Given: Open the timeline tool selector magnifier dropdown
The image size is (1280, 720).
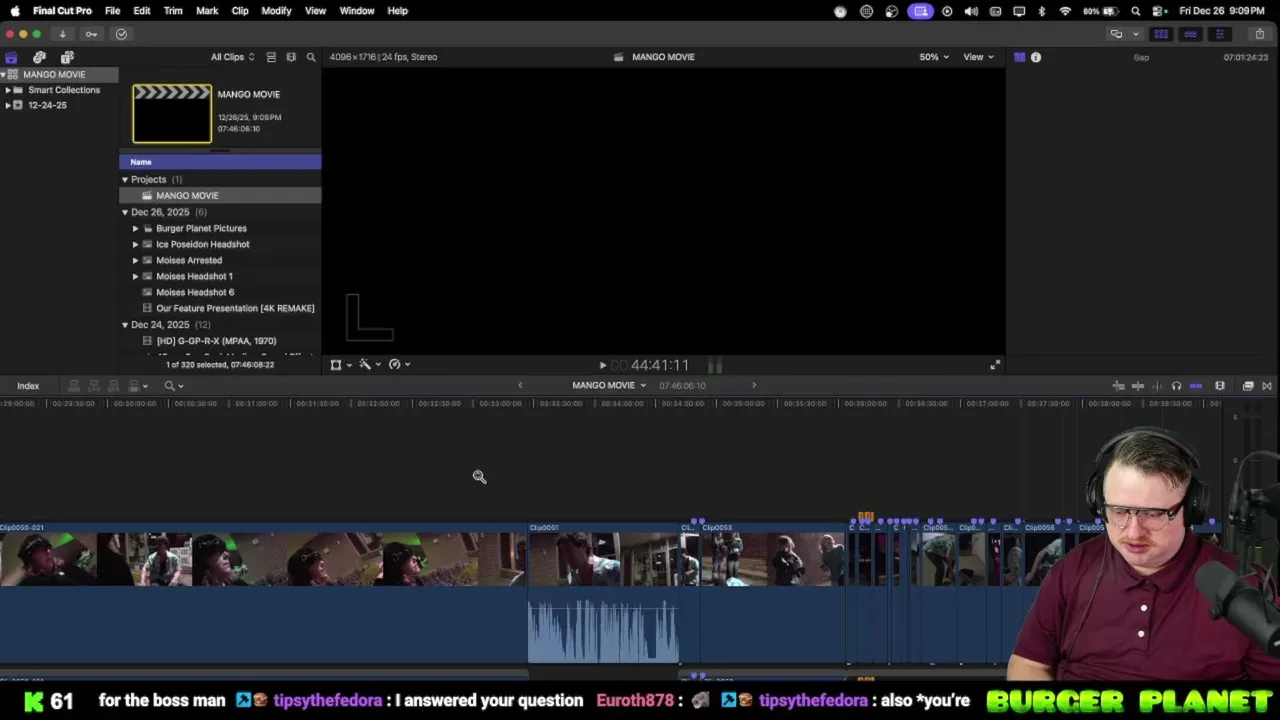Looking at the screenshot, I should [x=174, y=386].
